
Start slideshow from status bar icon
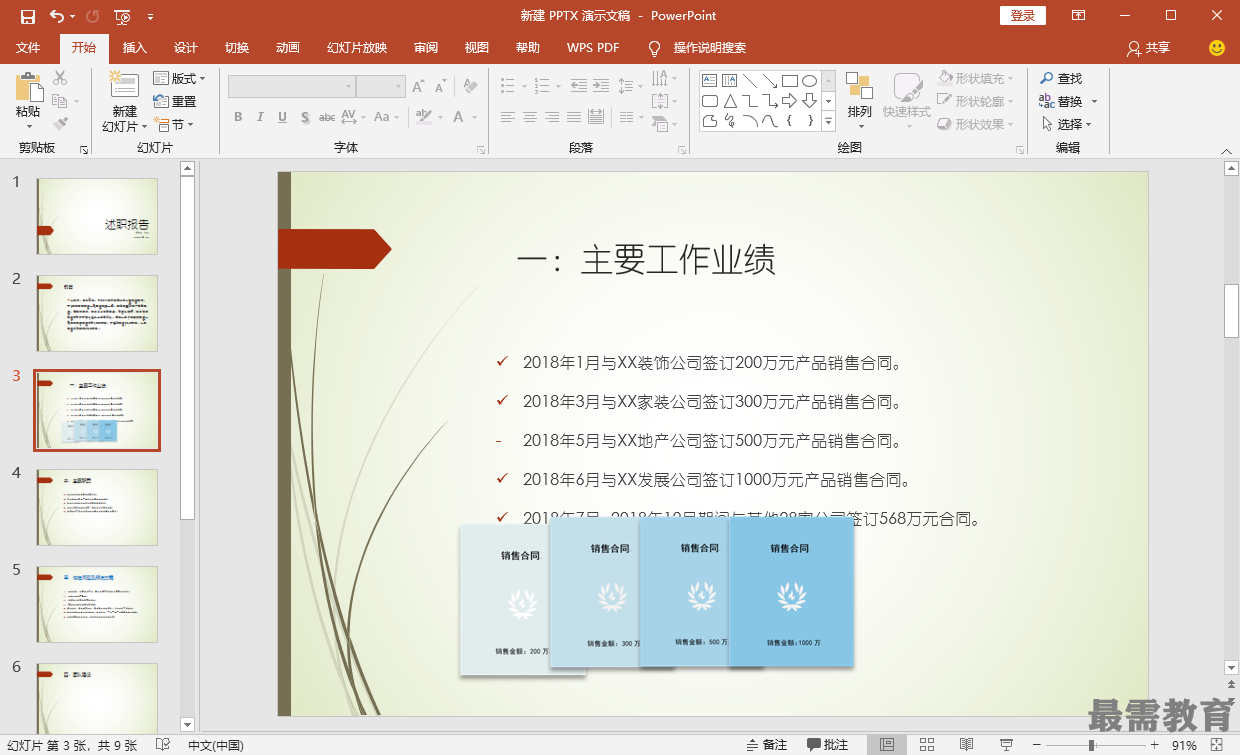1007,745
